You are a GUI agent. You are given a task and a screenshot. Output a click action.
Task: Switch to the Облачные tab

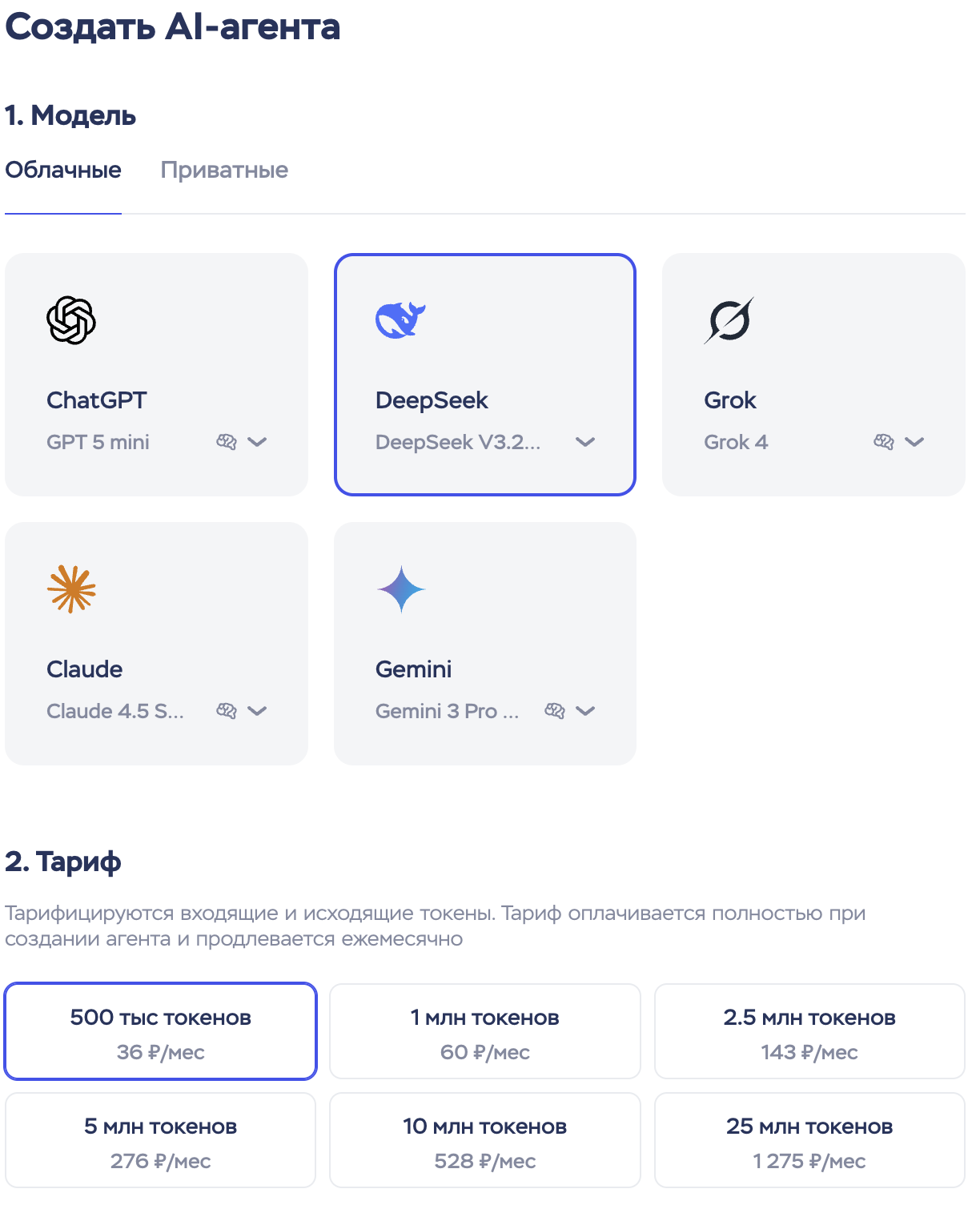63,171
